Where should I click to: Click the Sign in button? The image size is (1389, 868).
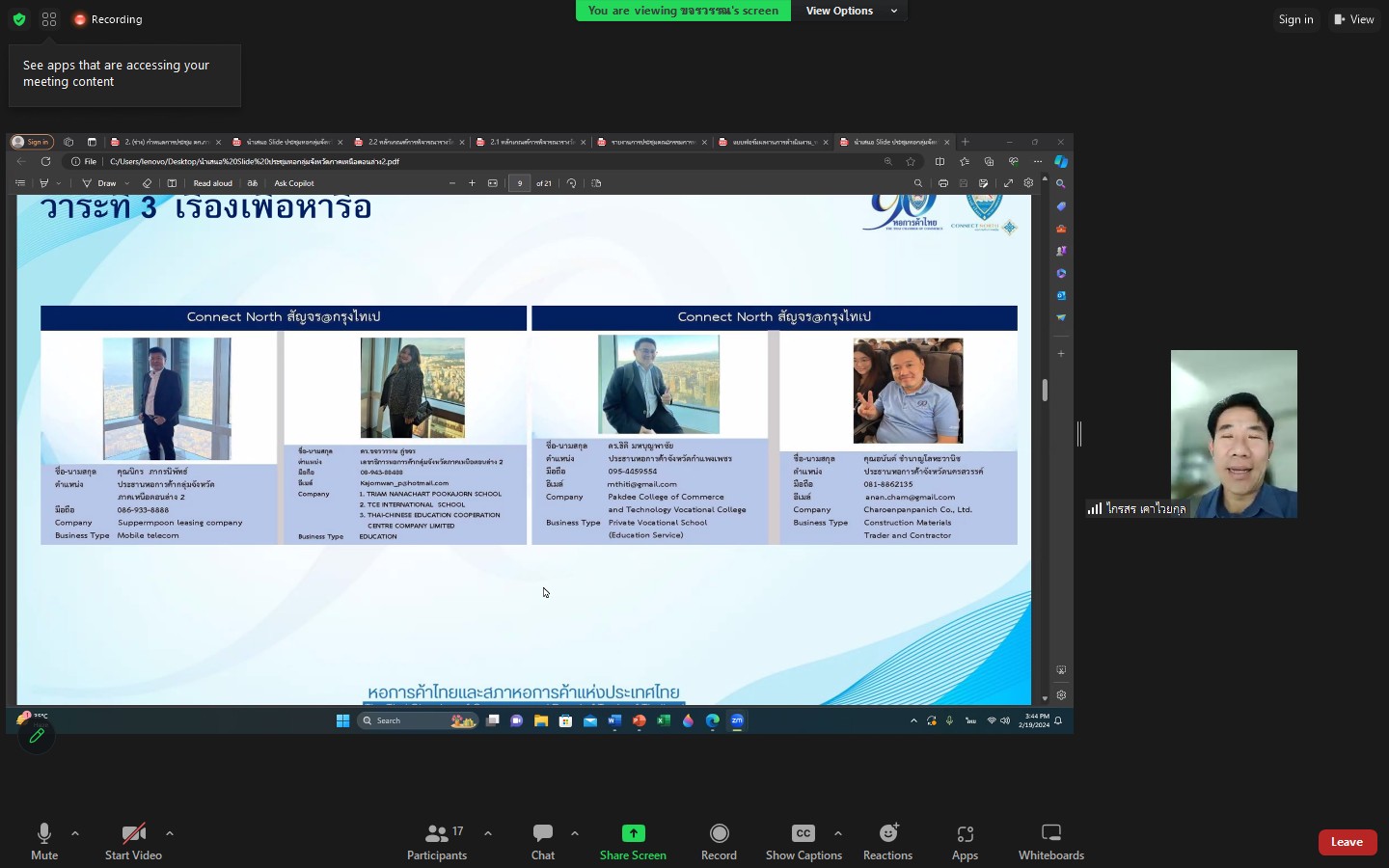point(1295,19)
